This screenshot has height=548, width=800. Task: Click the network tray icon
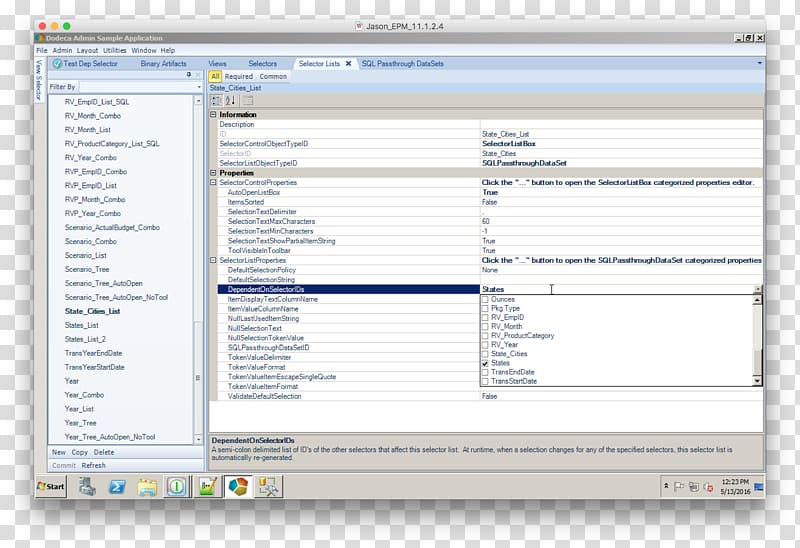(x=693, y=487)
